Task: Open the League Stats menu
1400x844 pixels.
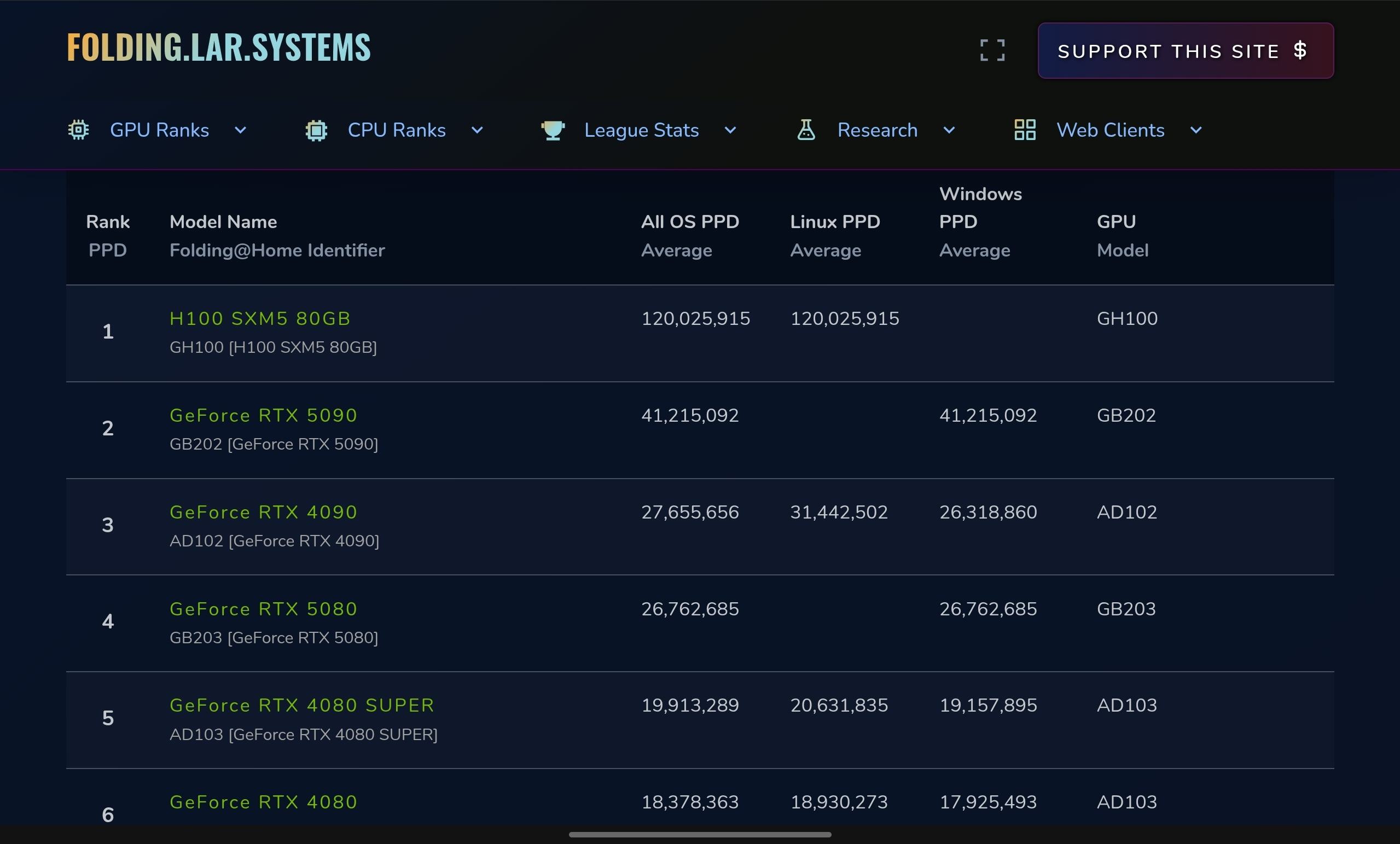Action: point(642,130)
